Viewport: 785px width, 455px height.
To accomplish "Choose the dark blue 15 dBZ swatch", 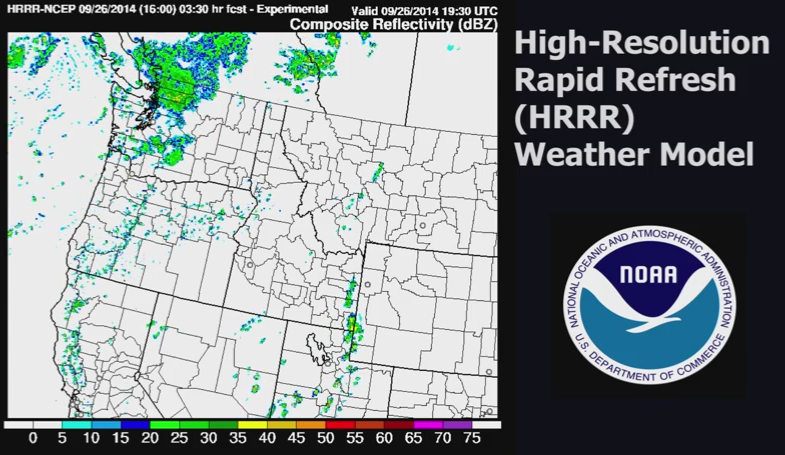I will (136, 424).
